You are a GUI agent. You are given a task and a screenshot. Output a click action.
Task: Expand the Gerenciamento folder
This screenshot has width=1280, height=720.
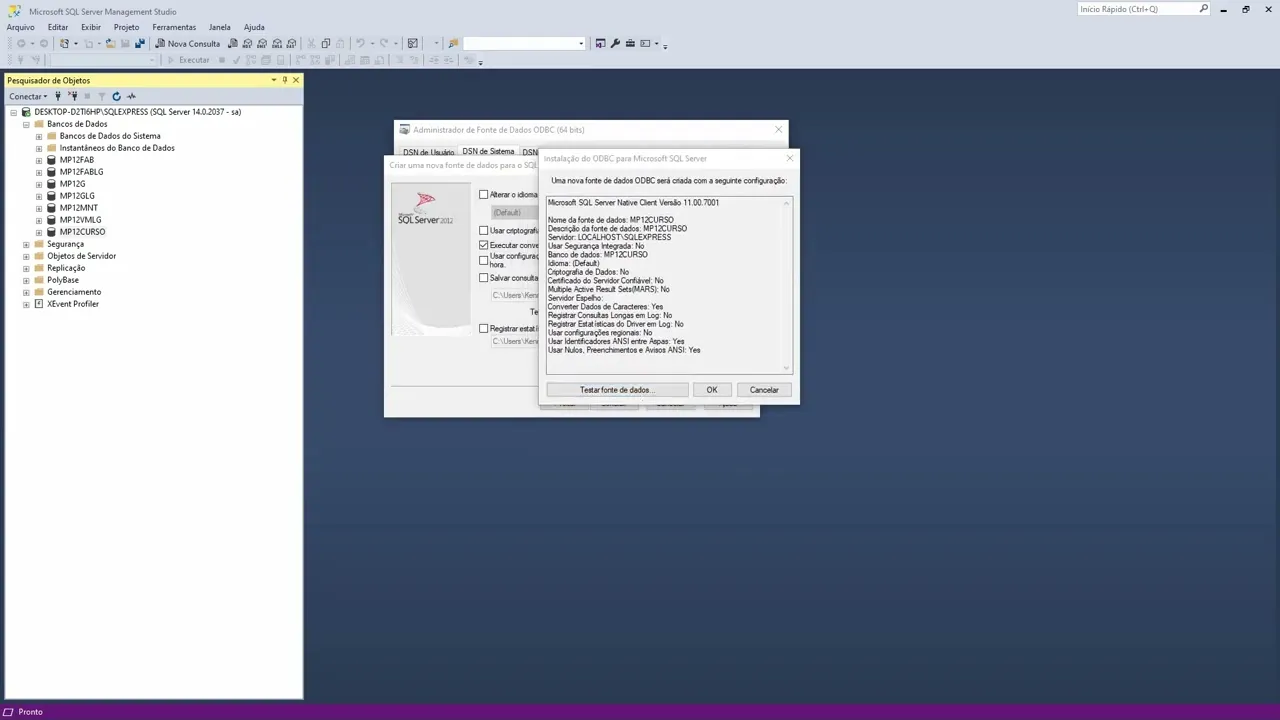point(26,292)
